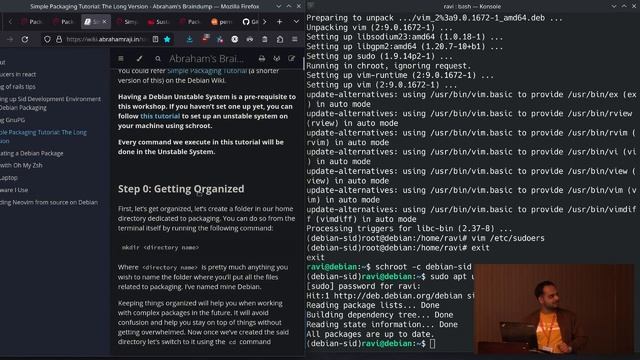This screenshot has width=640, height=360.
Task: Open 'g GnuPG' sidebar chapter
Action: coord(13,120)
